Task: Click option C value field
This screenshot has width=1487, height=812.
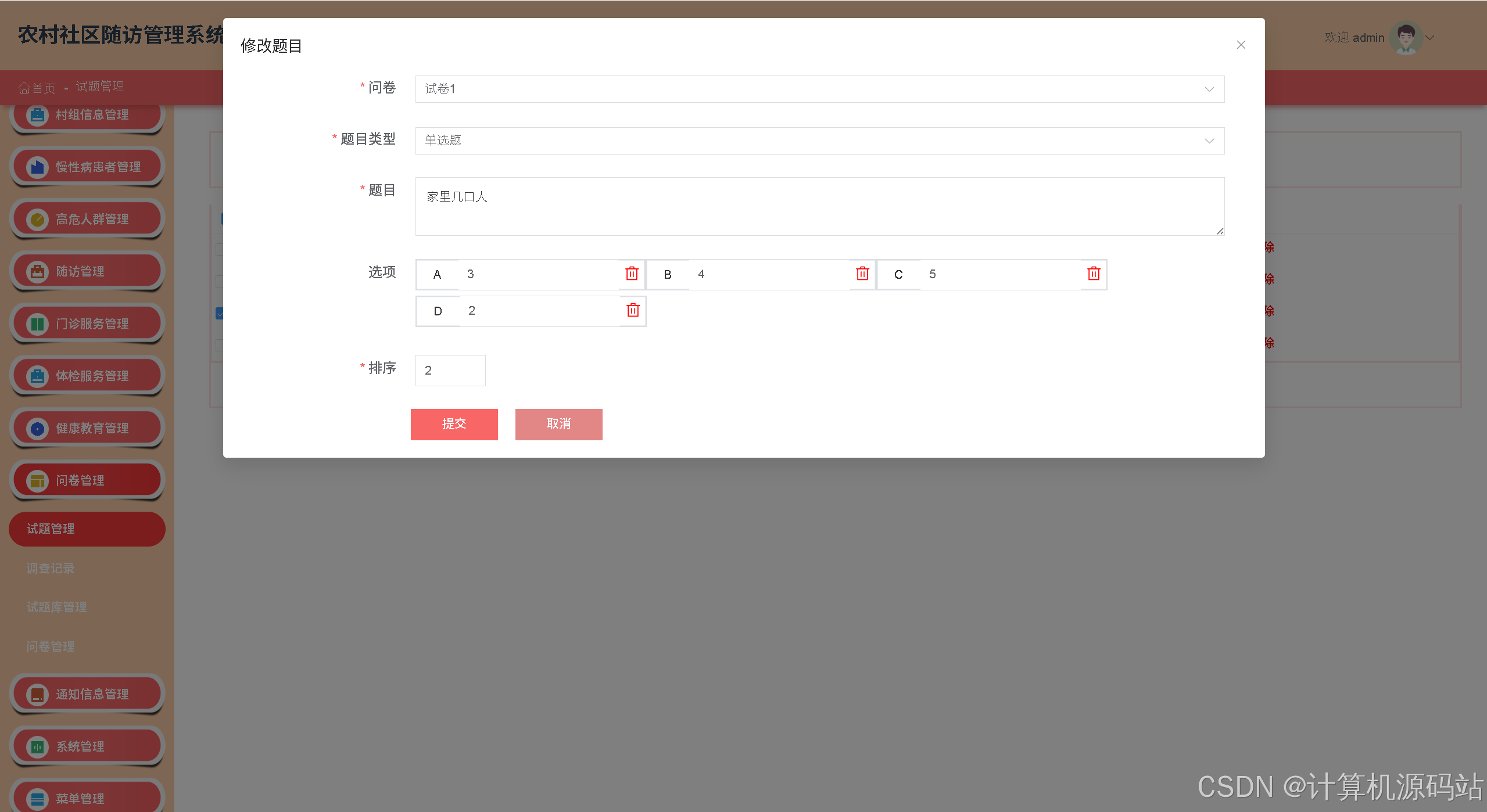Action: coord(1001,274)
